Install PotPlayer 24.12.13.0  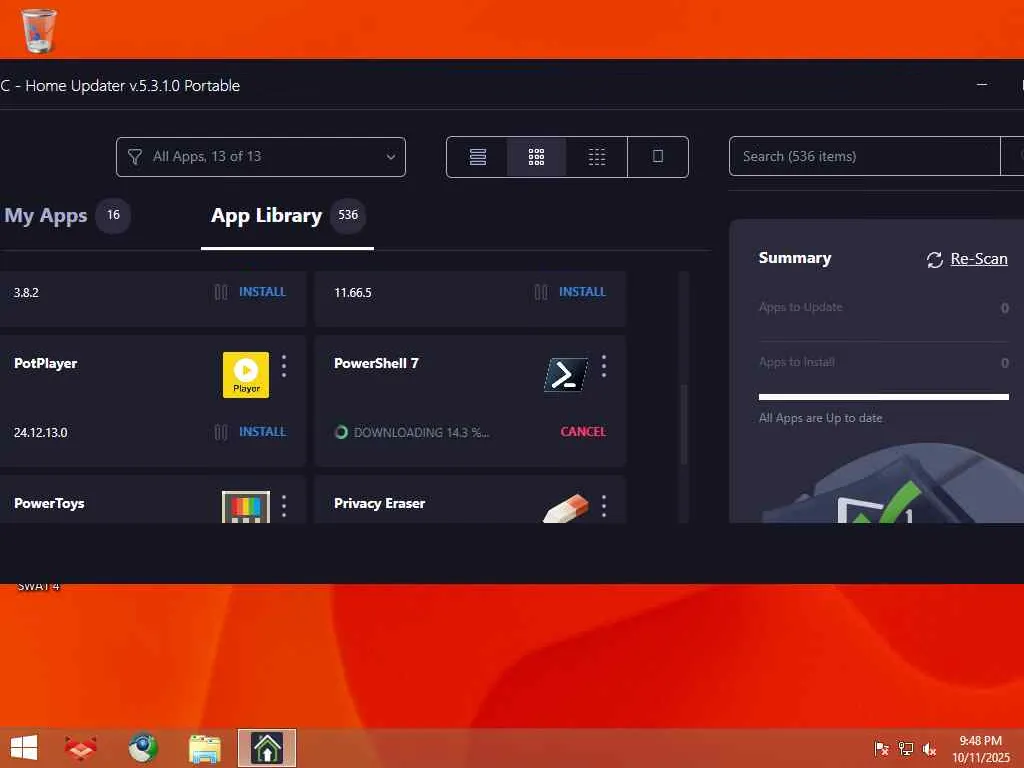263,432
